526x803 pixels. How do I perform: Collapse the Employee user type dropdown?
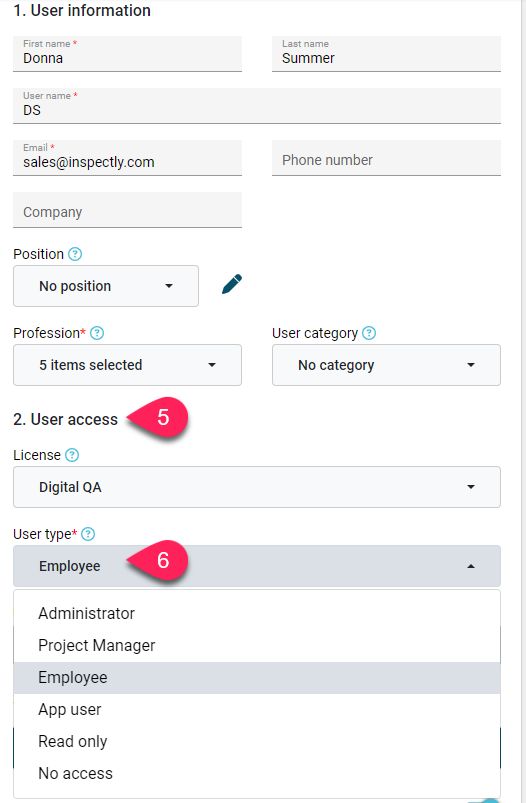(x=257, y=566)
